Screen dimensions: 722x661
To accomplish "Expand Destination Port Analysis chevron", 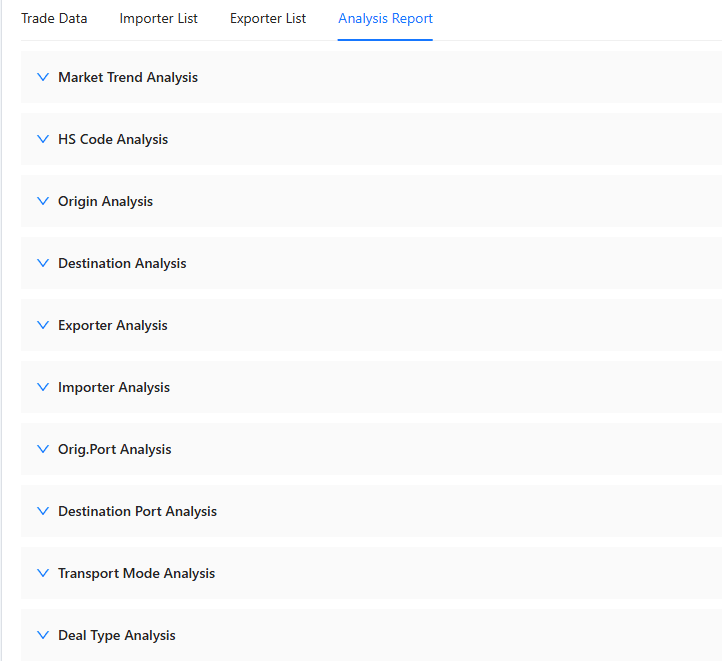I will [x=43, y=511].
